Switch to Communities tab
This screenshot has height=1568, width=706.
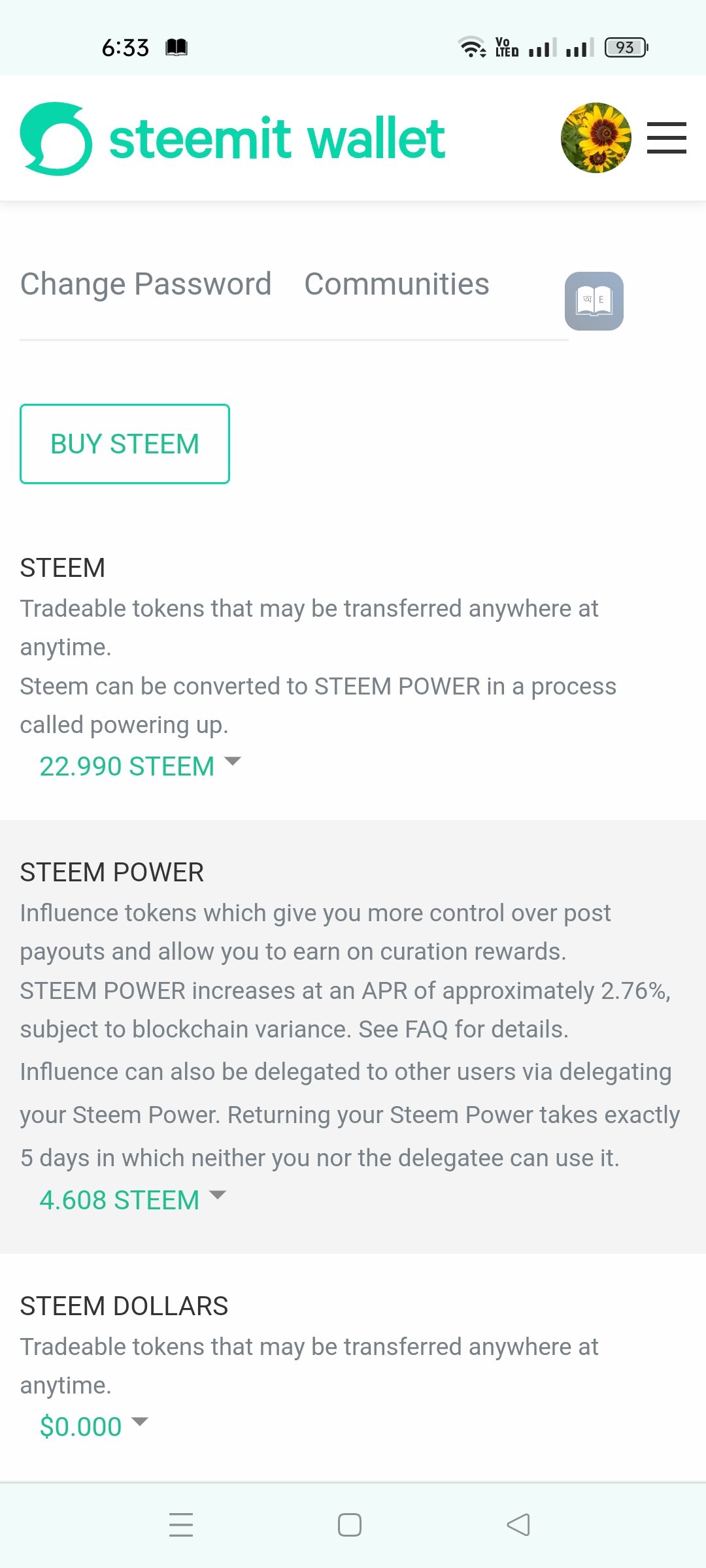[397, 284]
